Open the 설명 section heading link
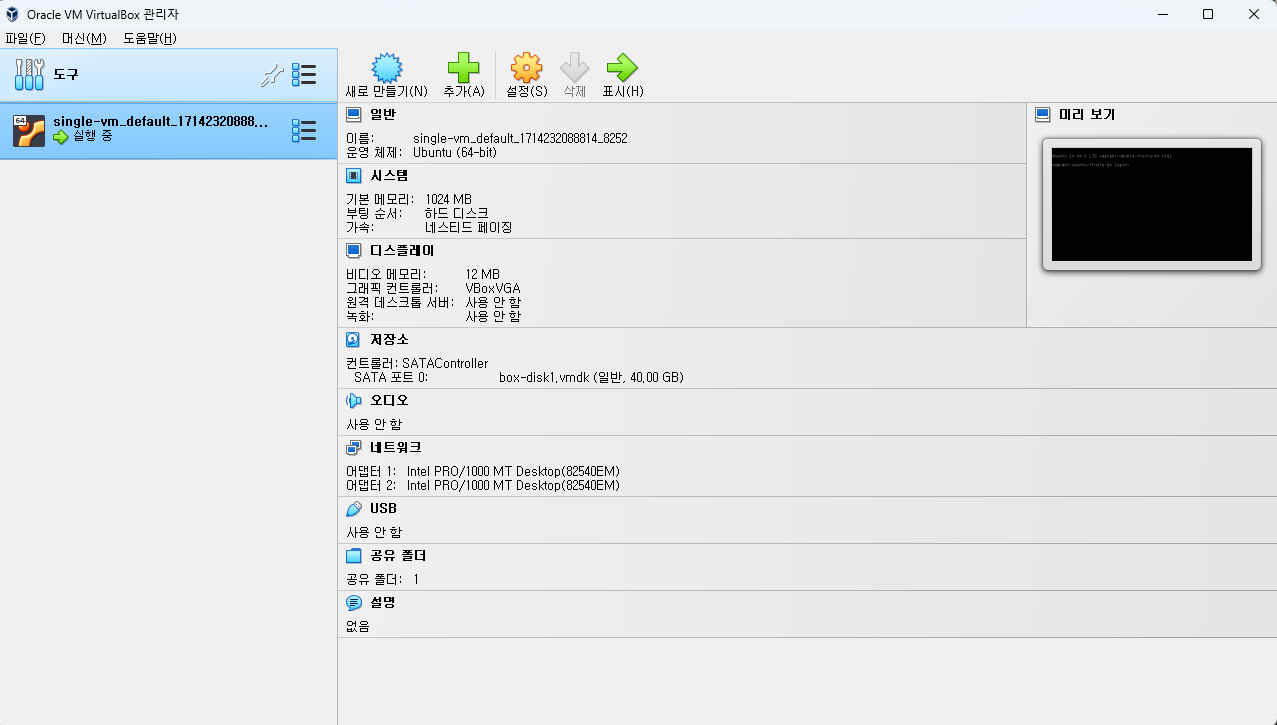The height and width of the screenshot is (725, 1277). pos(383,603)
